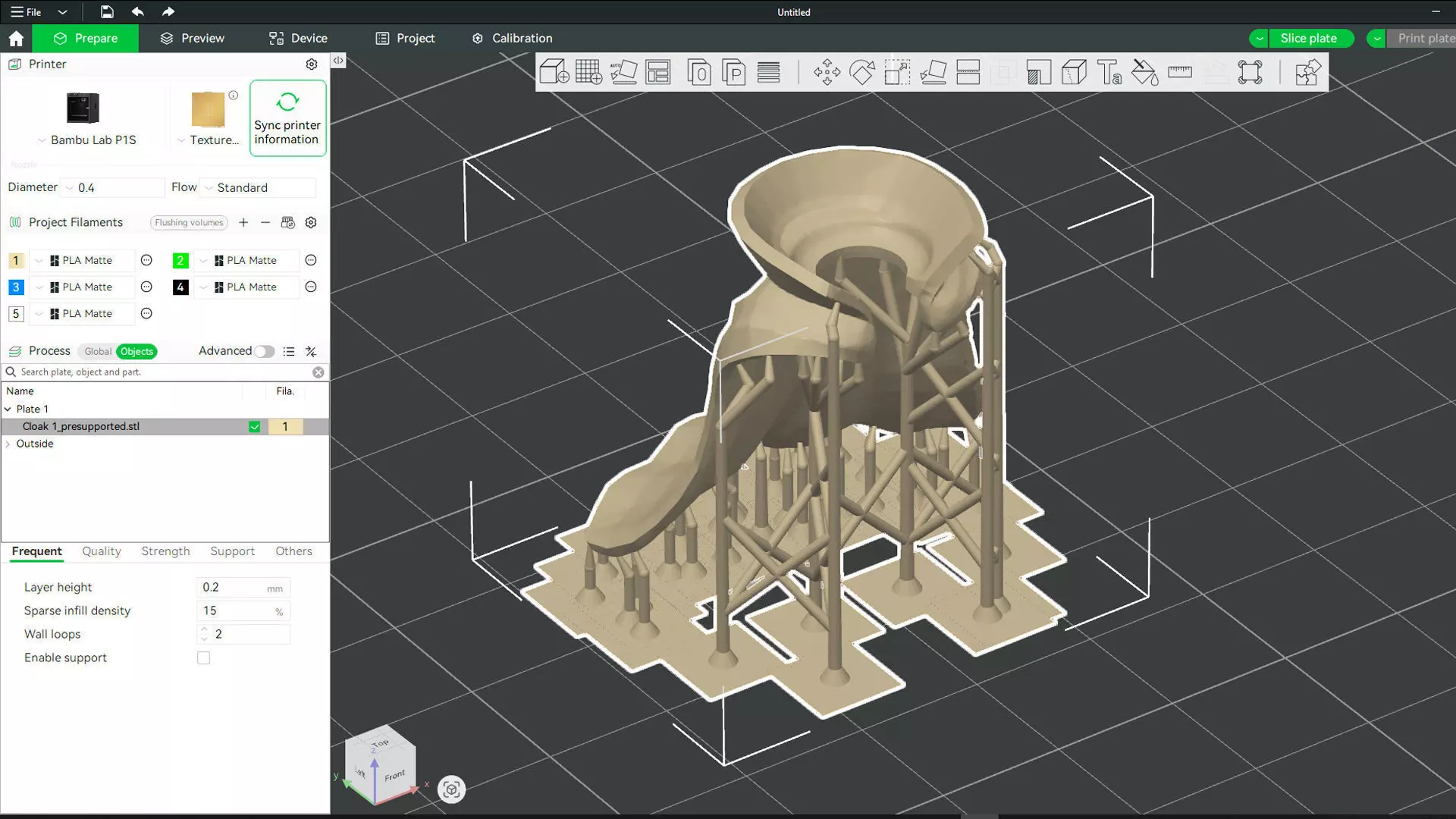
Task: Select the Auto orient tool
Action: (623, 73)
